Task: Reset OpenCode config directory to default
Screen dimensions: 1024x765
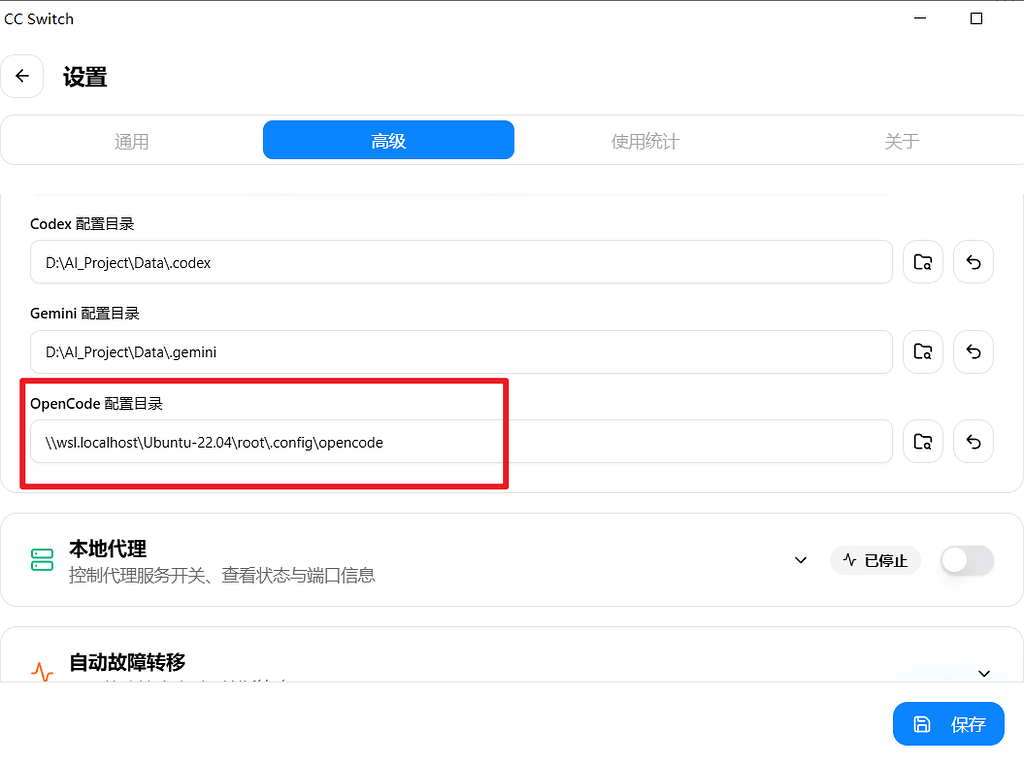Action: (x=973, y=442)
